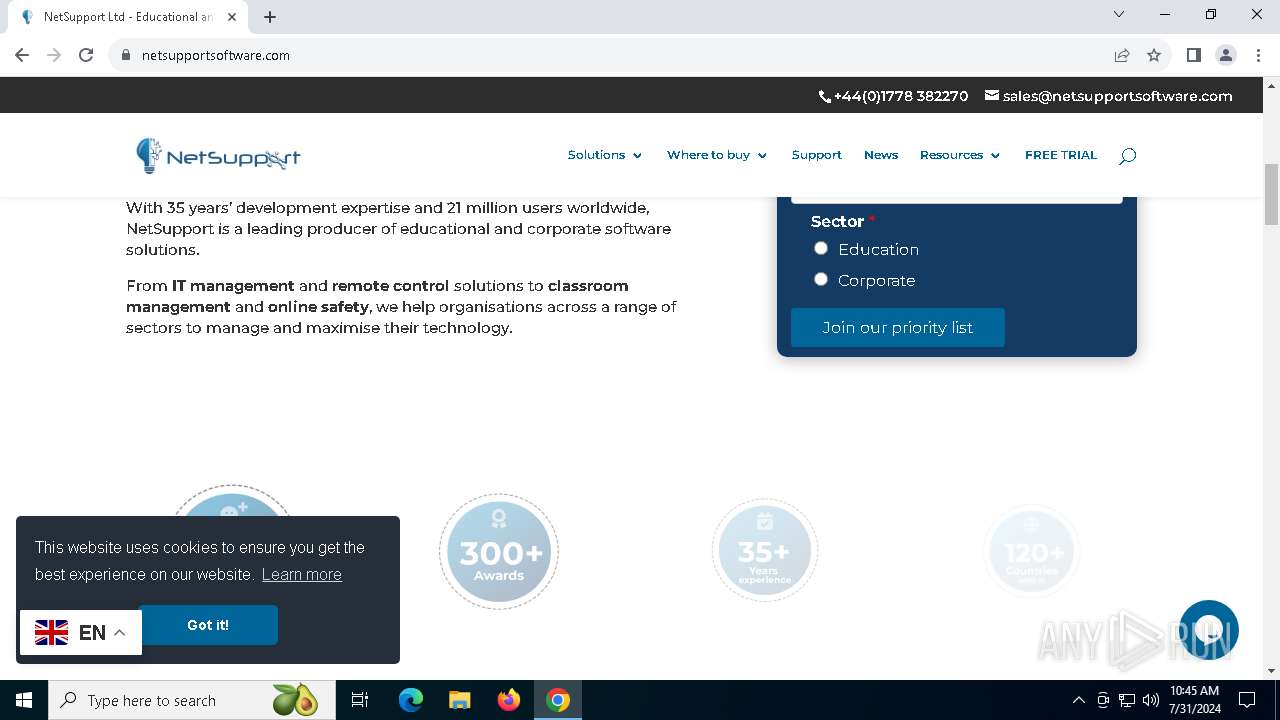1280x720 pixels.
Task: Expand the Resources menu
Action: 960,155
